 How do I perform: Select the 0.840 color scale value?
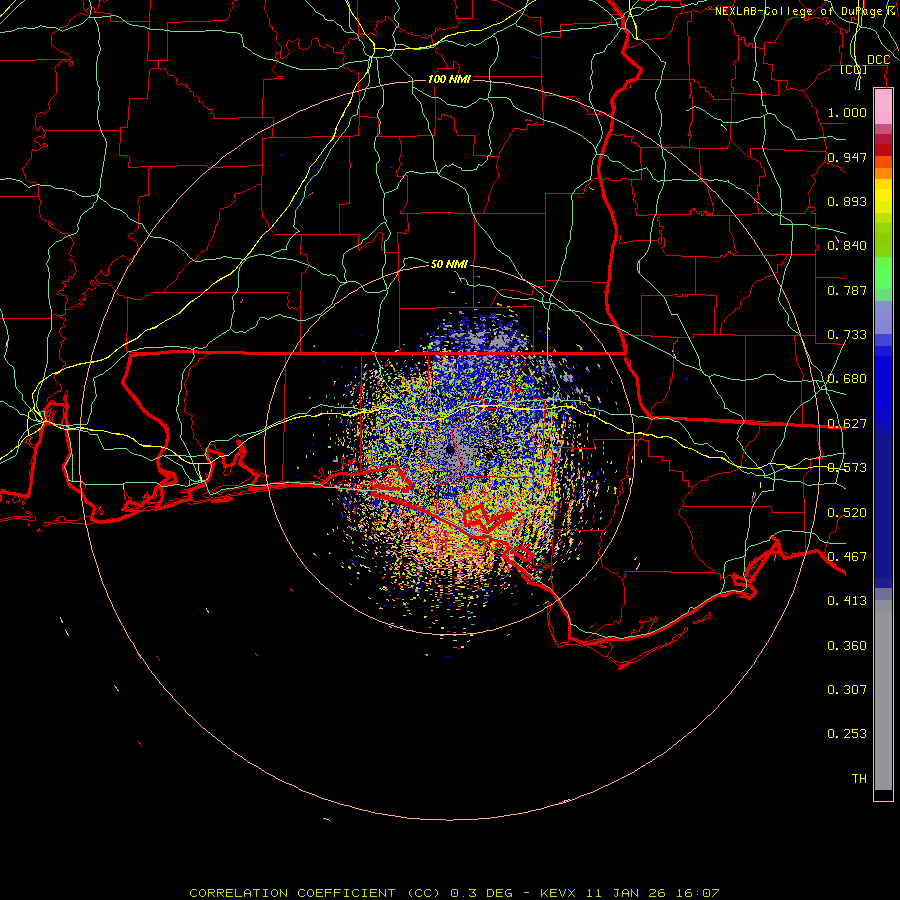(847, 246)
